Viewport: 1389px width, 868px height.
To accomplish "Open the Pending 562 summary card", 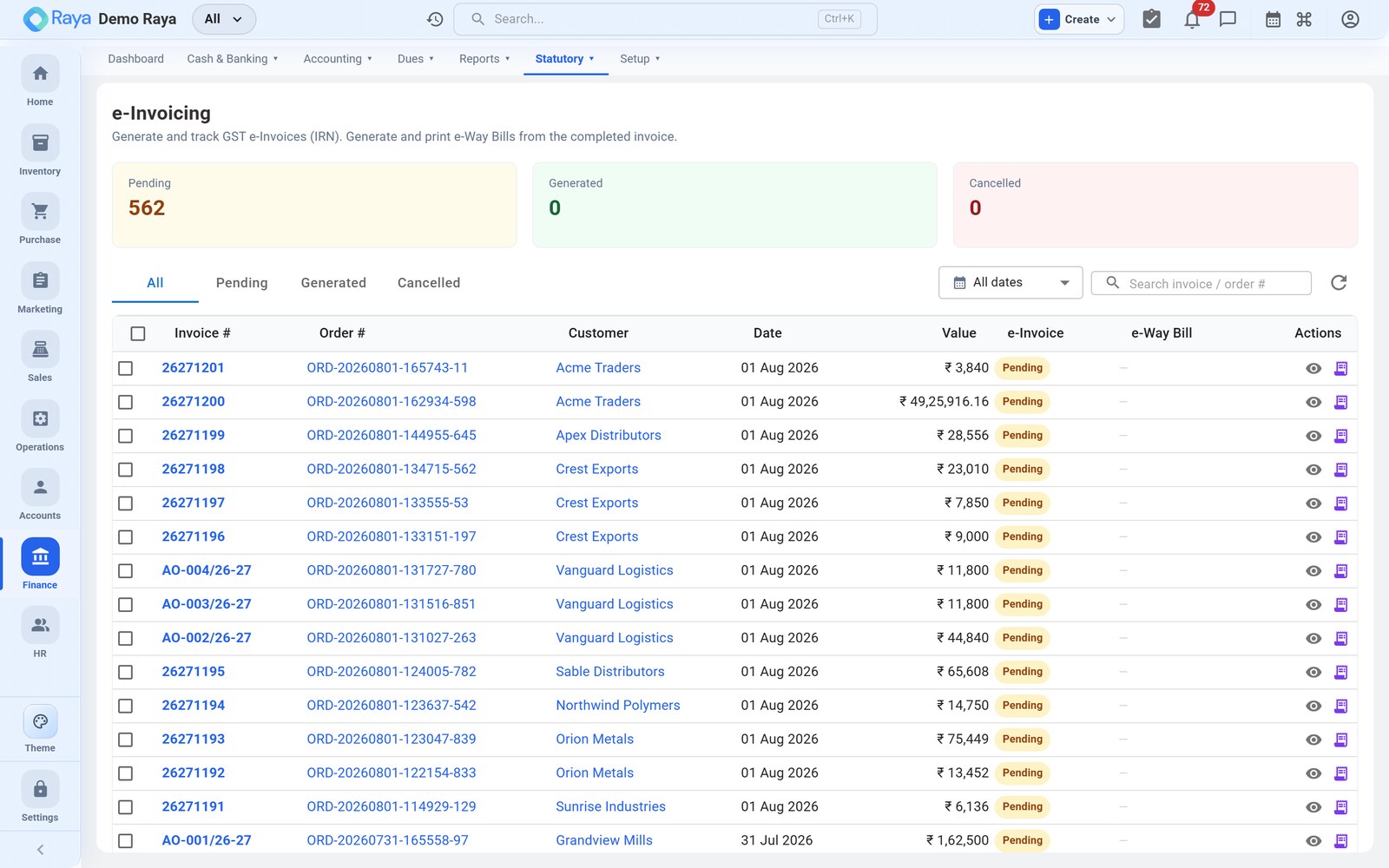I will [314, 205].
